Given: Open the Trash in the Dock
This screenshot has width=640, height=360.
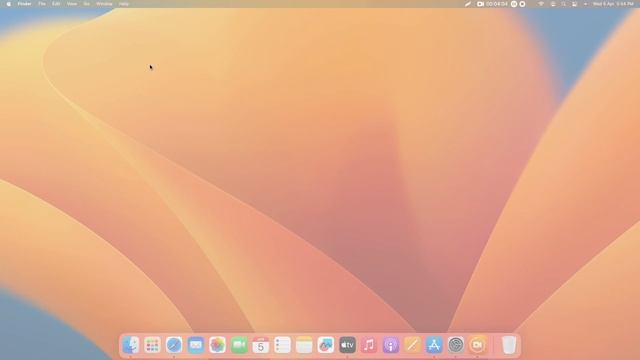Looking at the screenshot, I should coord(509,345).
